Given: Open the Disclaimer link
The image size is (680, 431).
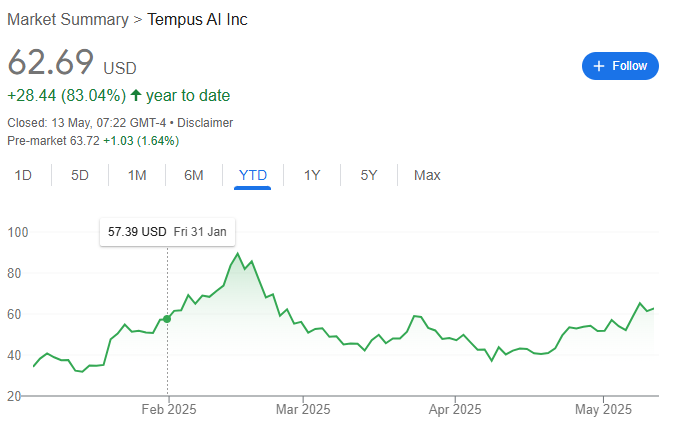Looking at the screenshot, I should point(205,123).
